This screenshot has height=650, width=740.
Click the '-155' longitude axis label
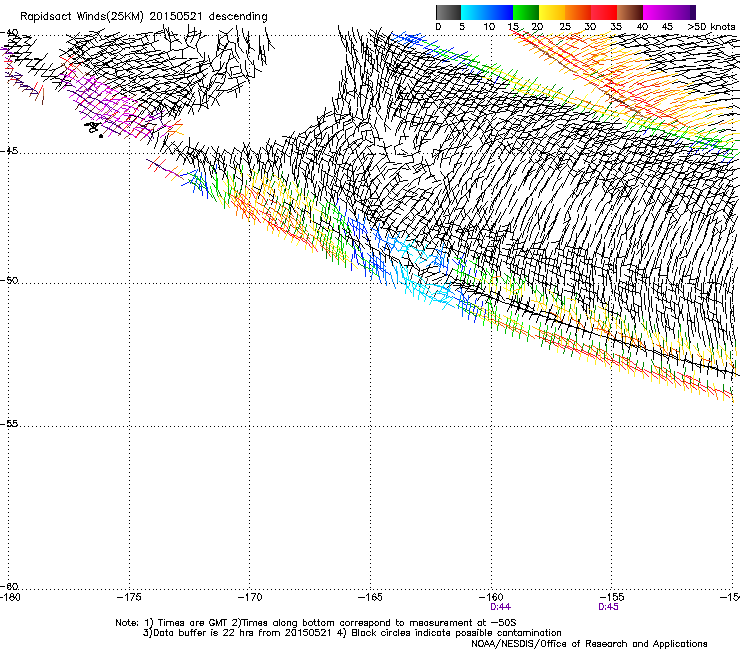(x=612, y=597)
